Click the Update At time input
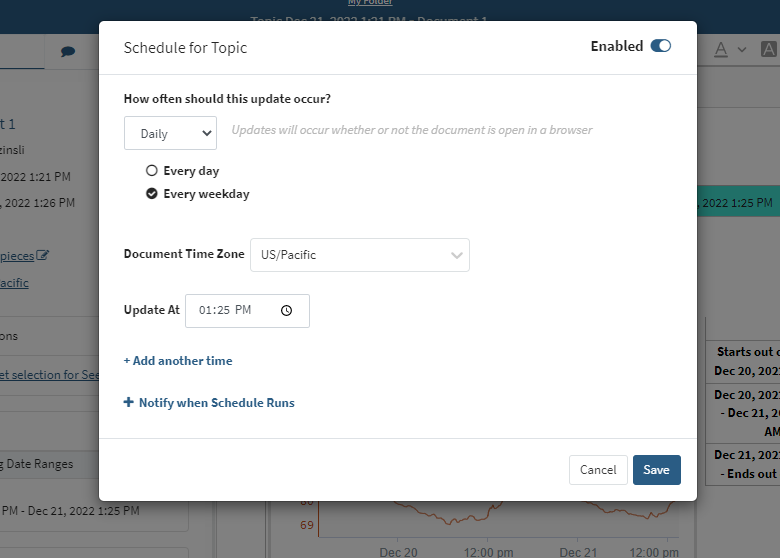 pos(235,311)
